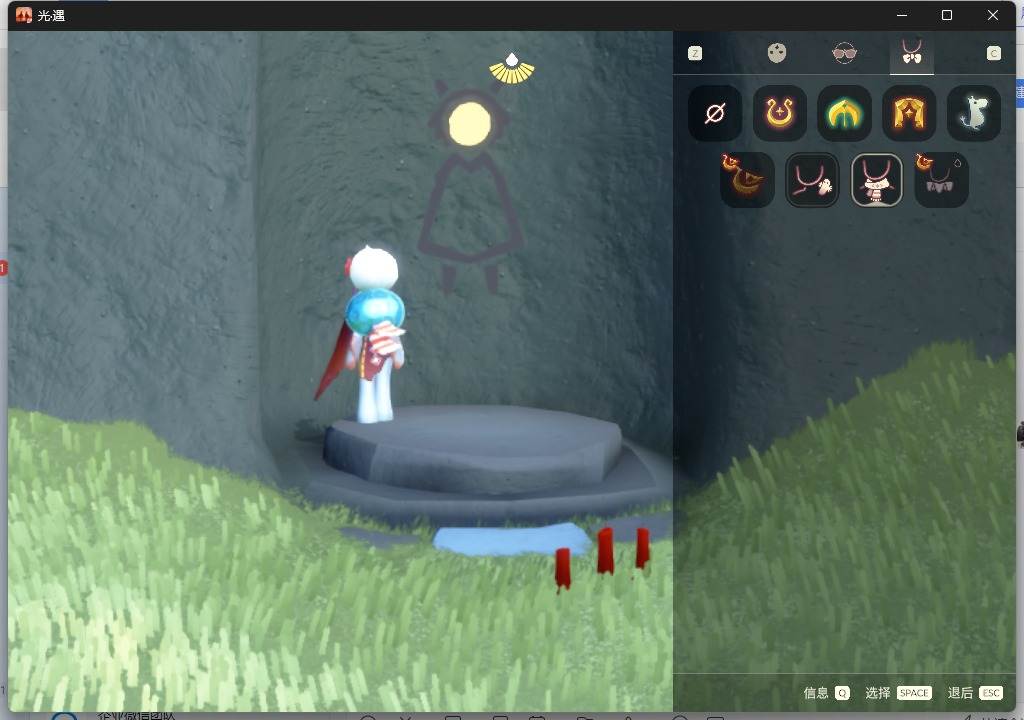Screen dimensions: 1024x720
Task: Minimize the 光遇 game window
Action: [902, 15]
